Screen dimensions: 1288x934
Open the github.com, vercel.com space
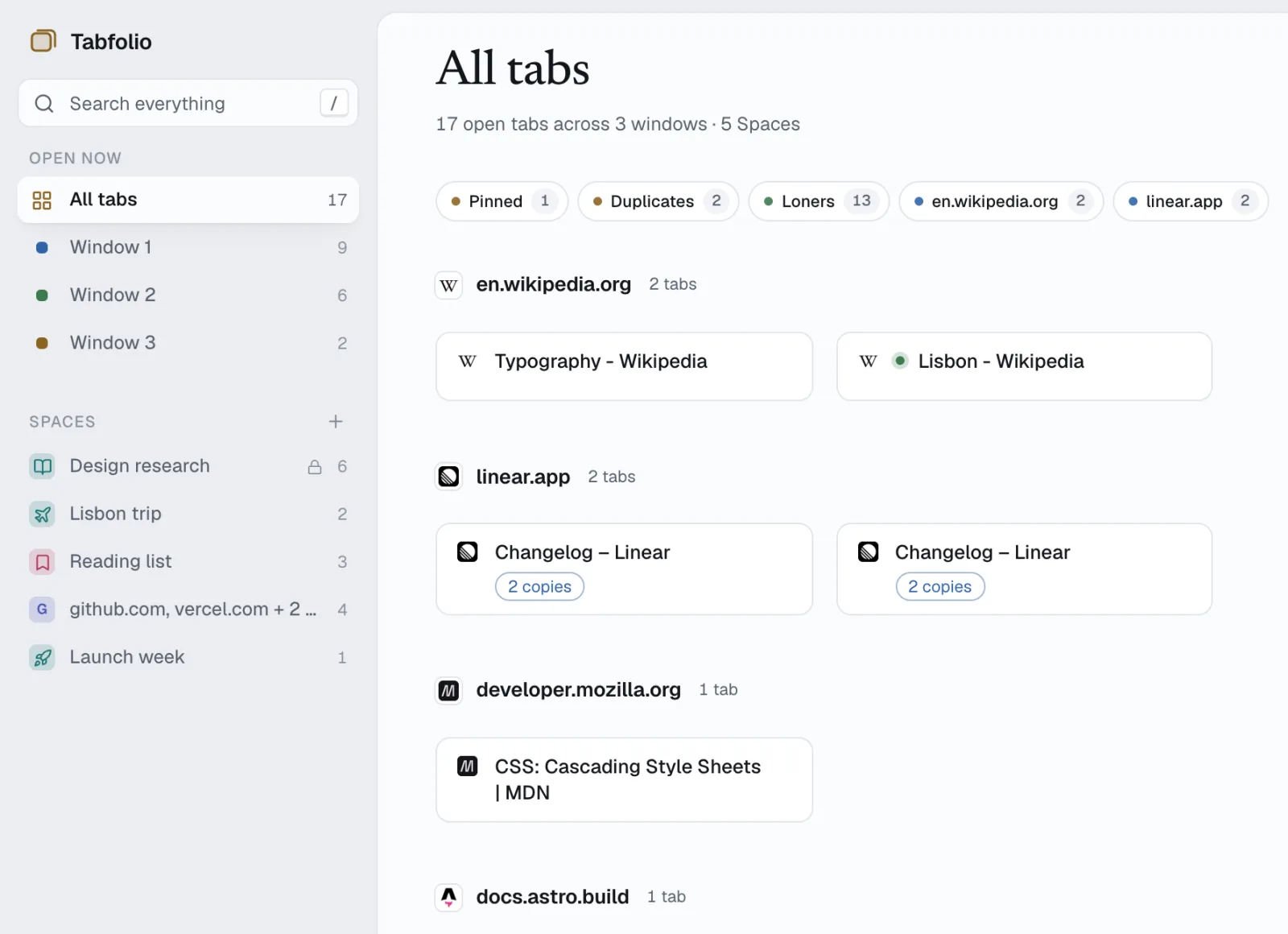(188, 610)
